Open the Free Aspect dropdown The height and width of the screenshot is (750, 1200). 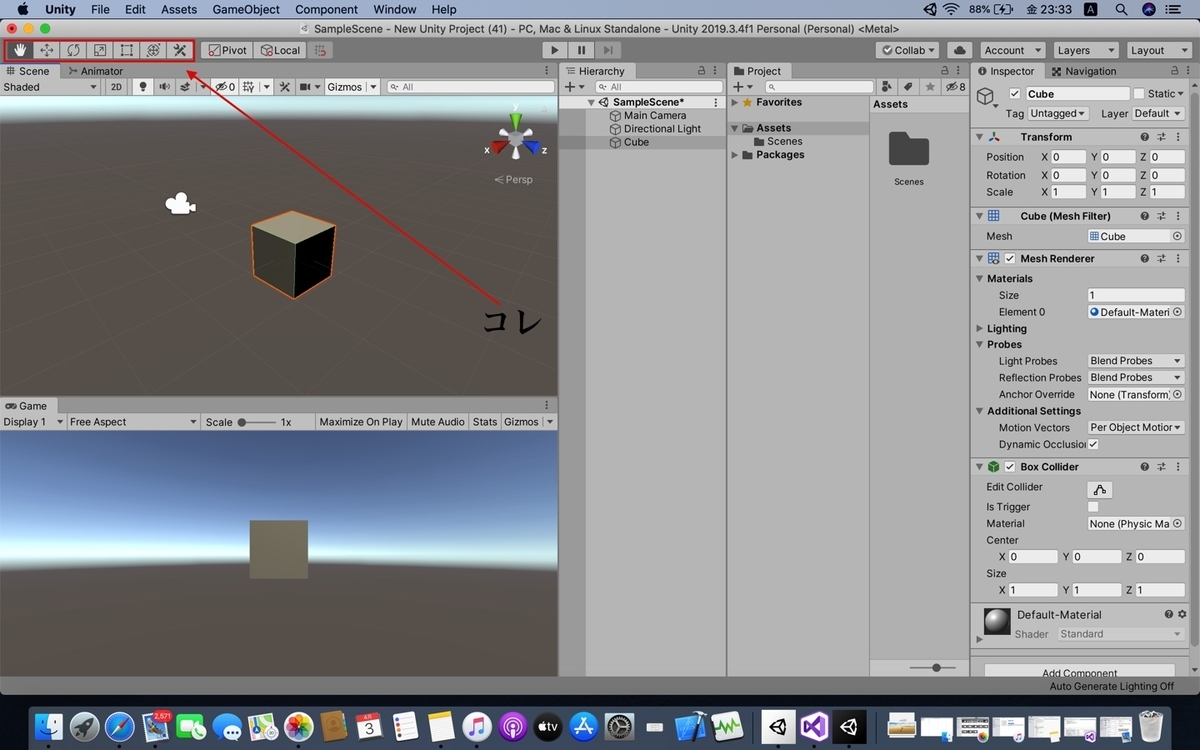(132, 422)
